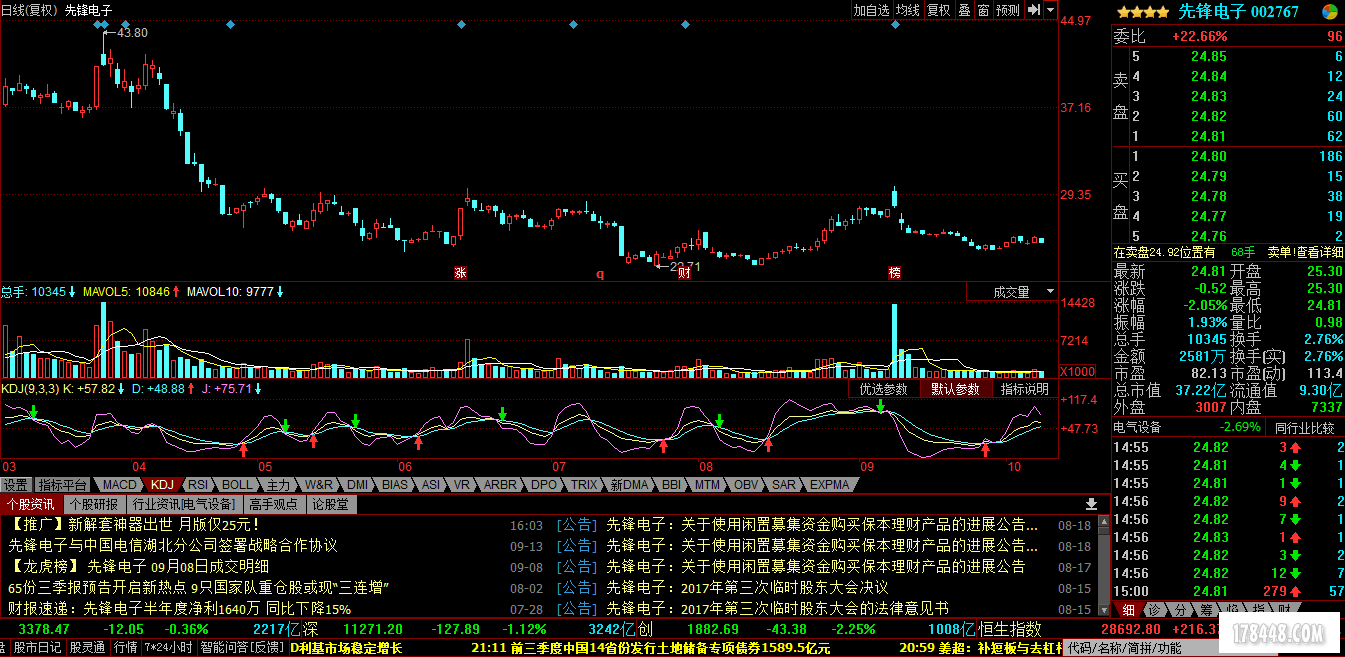Click the 43.80 high-price marker on the chart
Image resolution: width=1345 pixels, height=658 pixels.
127,33
